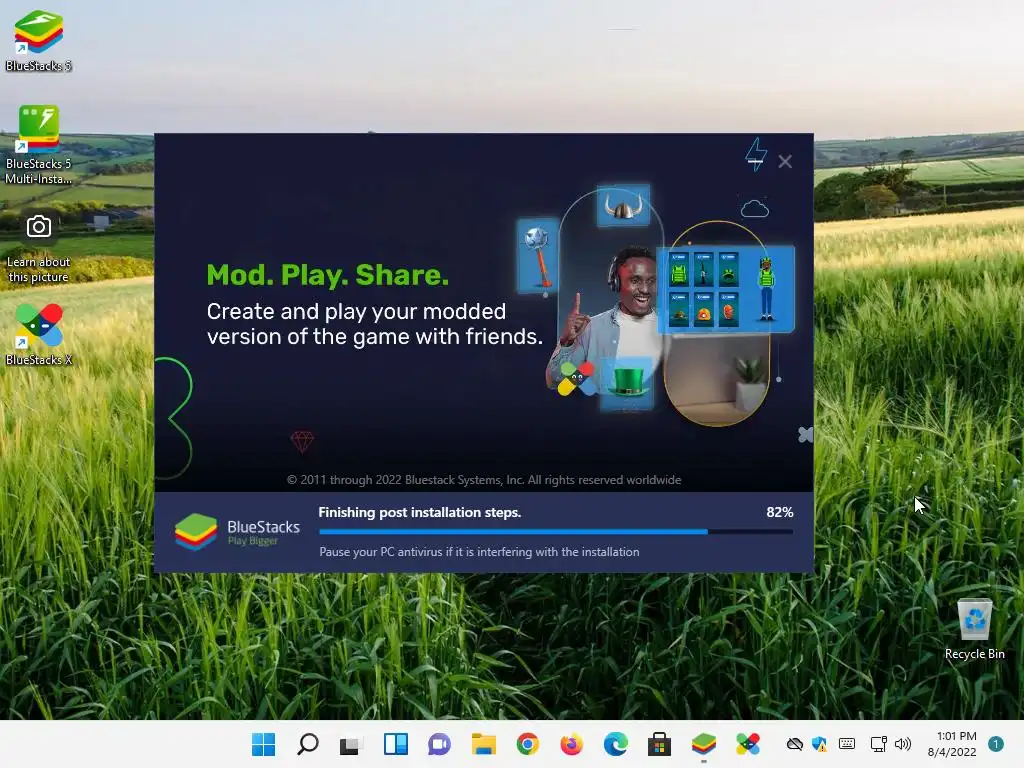Click the volume speaker tray icon
The height and width of the screenshot is (768, 1024).
tap(903, 744)
